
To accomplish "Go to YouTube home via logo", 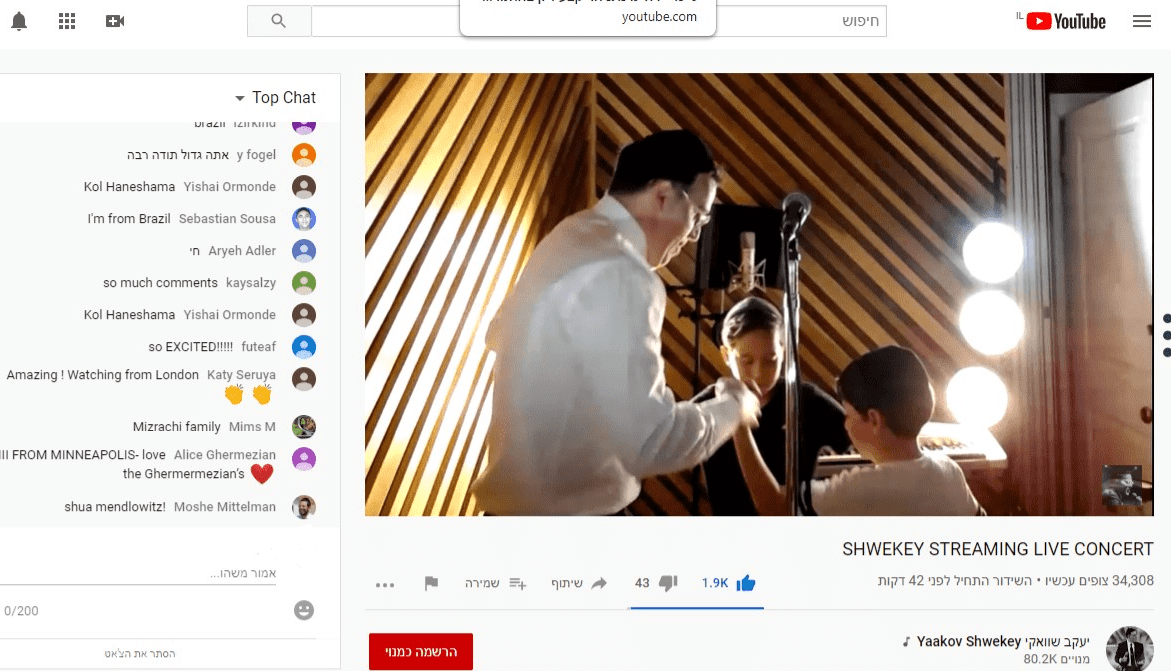I will click(x=1066, y=21).
